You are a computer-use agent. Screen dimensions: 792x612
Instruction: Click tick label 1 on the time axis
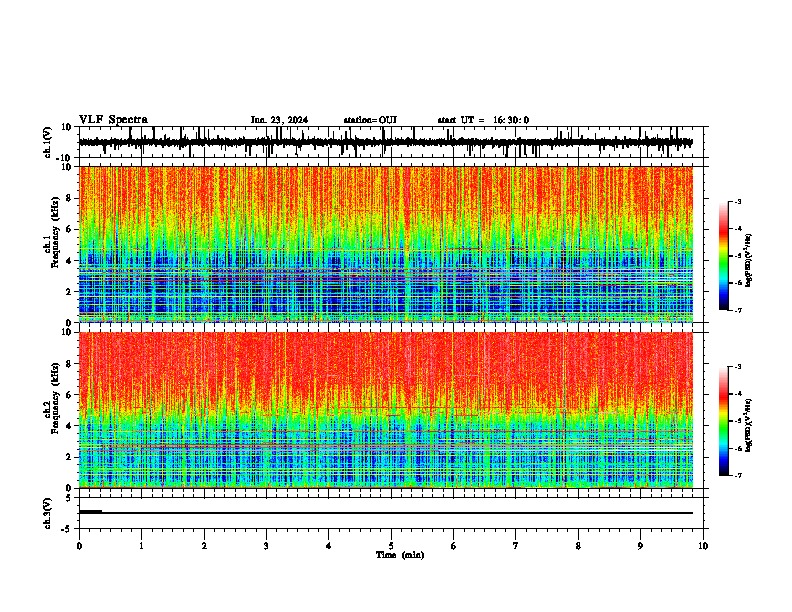coord(141,546)
